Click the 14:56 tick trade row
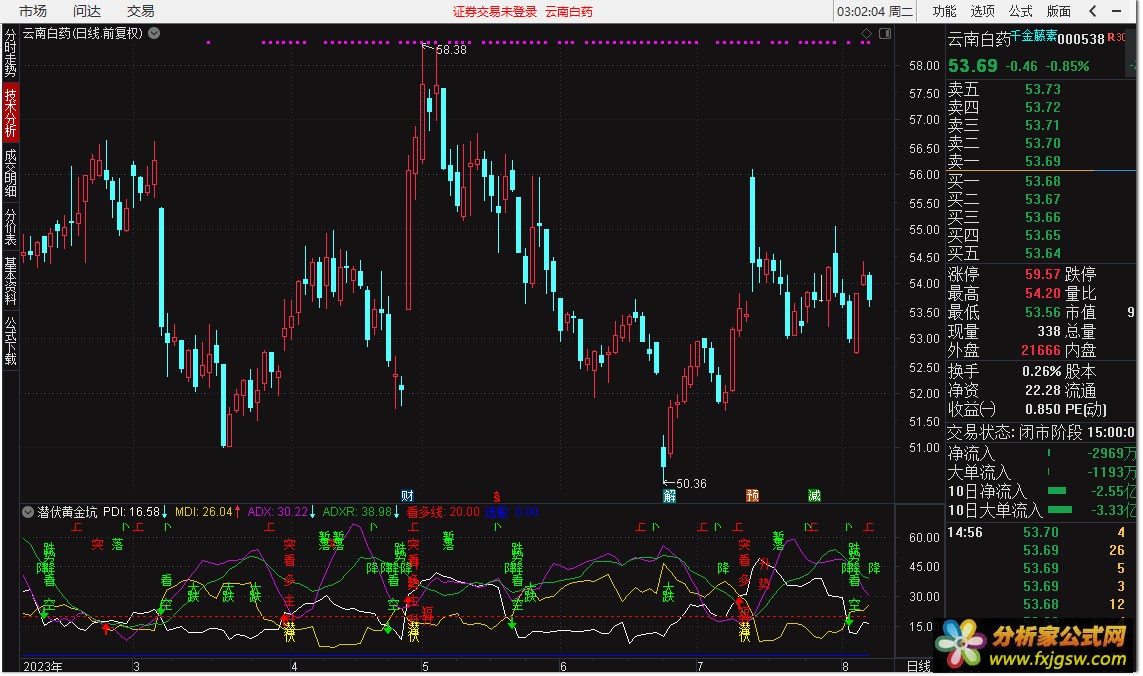This screenshot has width=1143, height=676. coord(1041,532)
